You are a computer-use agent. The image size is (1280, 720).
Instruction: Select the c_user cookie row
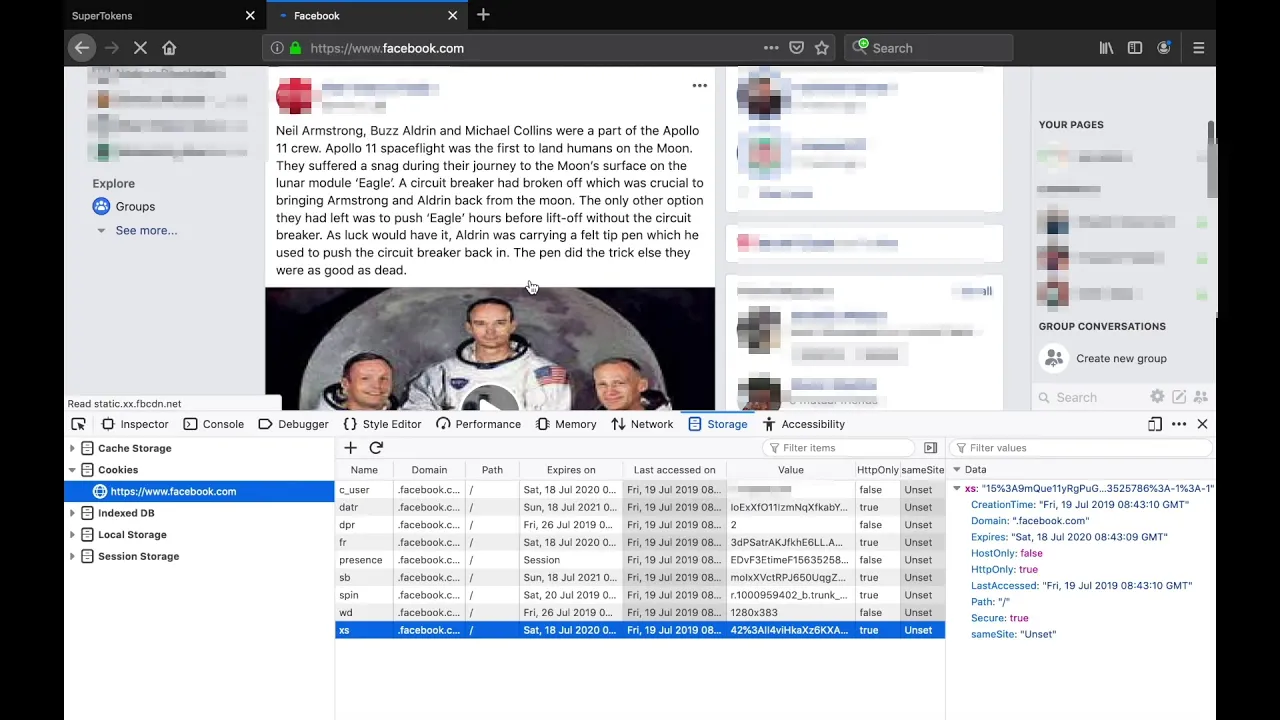pos(640,490)
